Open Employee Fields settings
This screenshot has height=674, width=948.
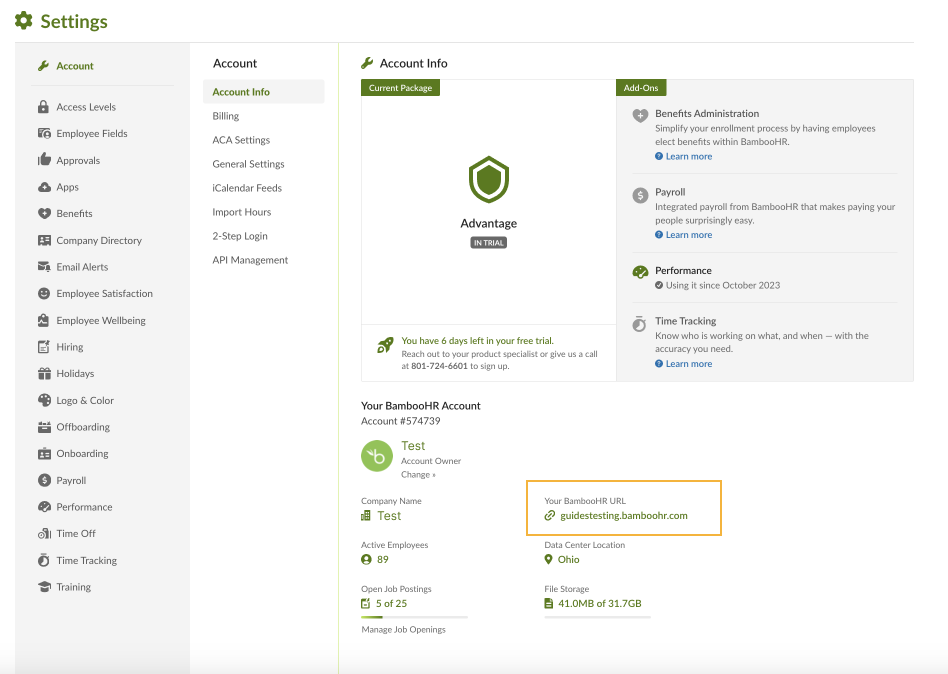click(91, 134)
